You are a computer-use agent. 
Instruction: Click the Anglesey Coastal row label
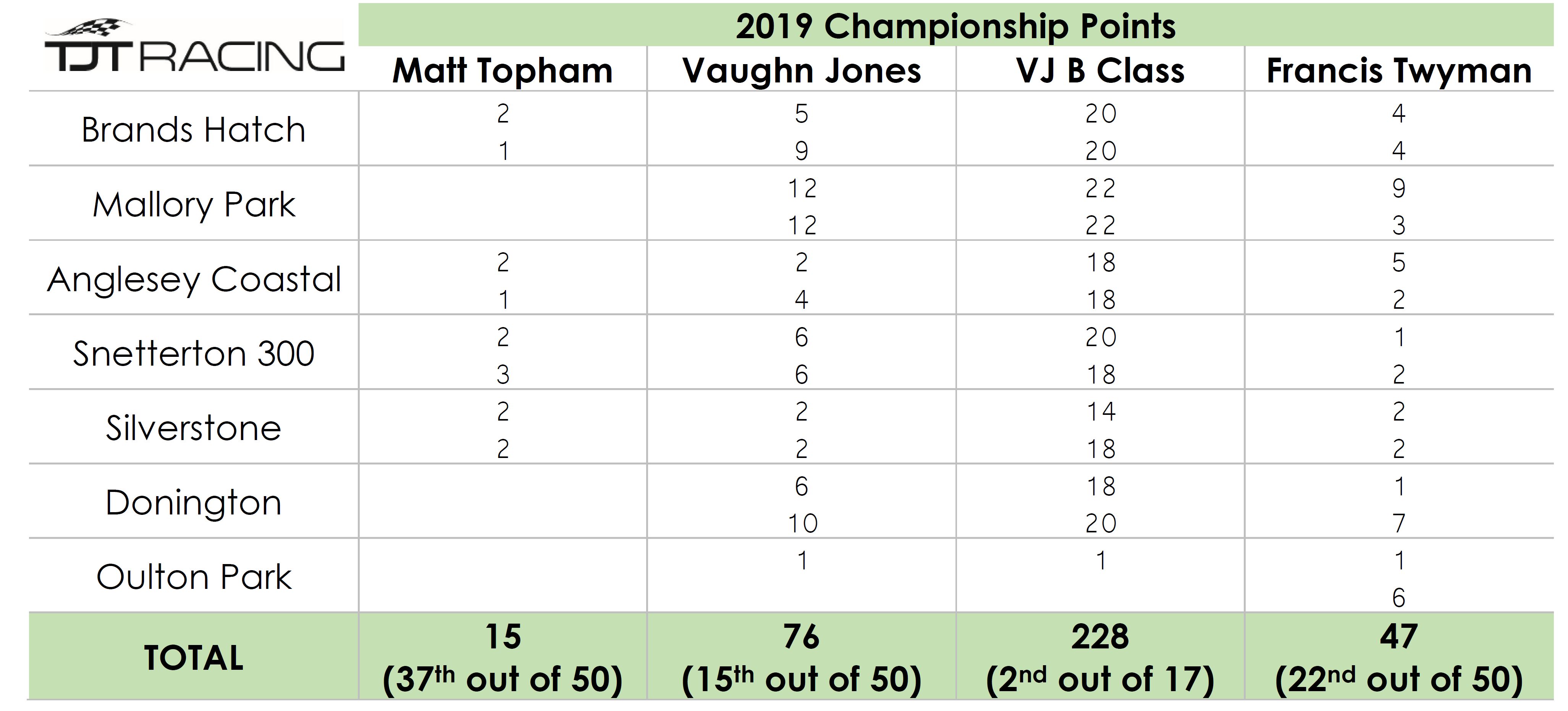pyautogui.click(x=194, y=279)
